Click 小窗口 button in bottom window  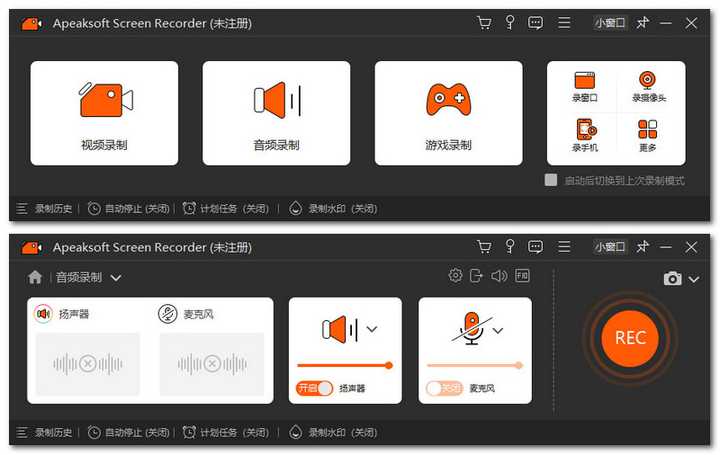pyautogui.click(x=610, y=247)
